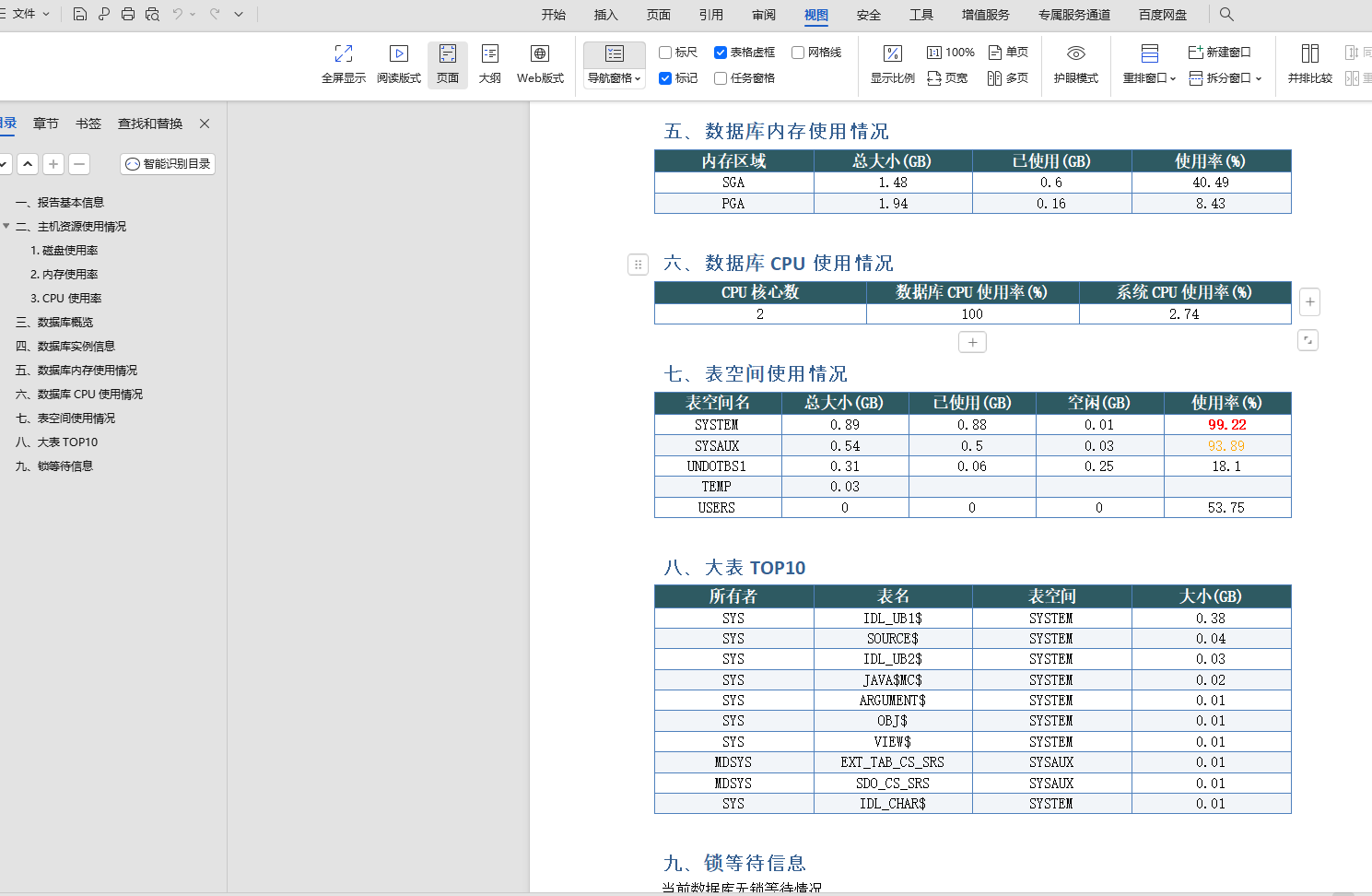
Task: Click the red 99.22 usage cell
Action: click(x=1227, y=425)
